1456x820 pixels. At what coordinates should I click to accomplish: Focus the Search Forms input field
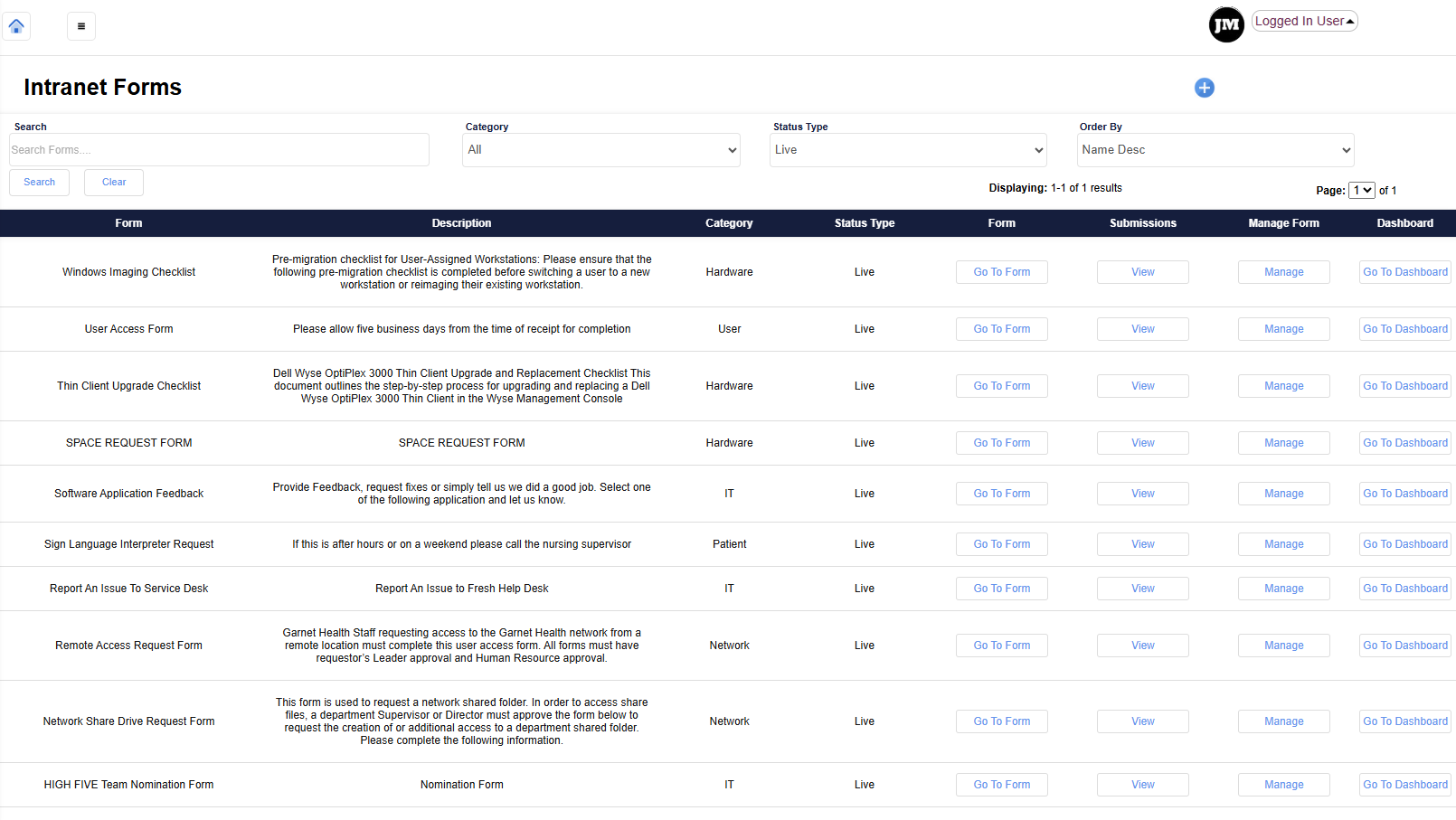(220, 150)
